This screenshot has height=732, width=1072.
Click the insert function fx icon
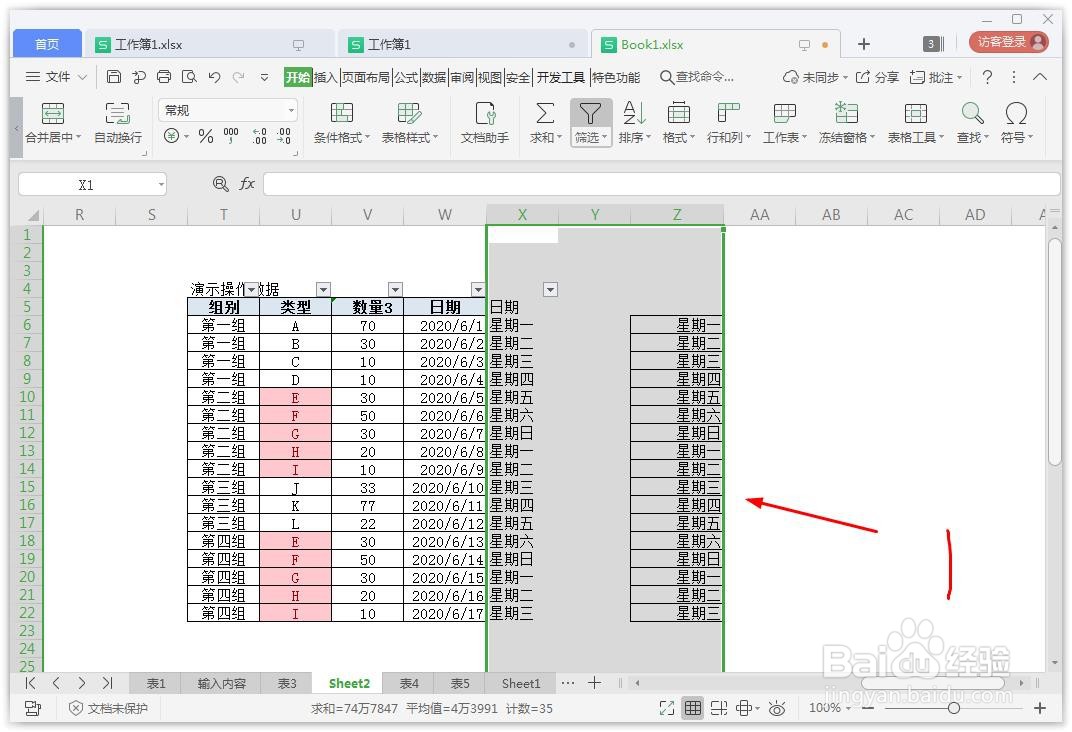pyautogui.click(x=247, y=183)
